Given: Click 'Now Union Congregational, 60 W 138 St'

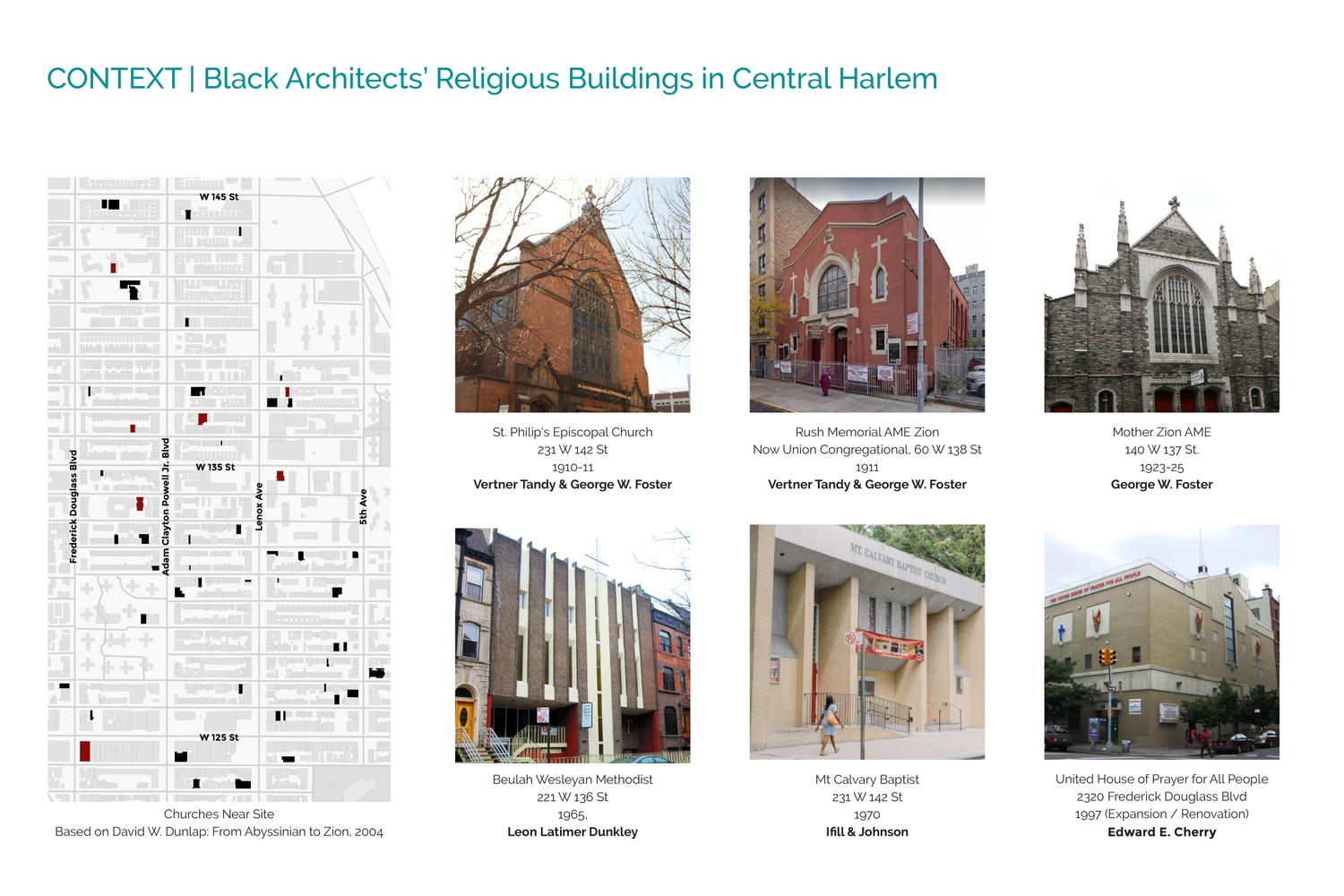Looking at the screenshot, I should 867,450.
